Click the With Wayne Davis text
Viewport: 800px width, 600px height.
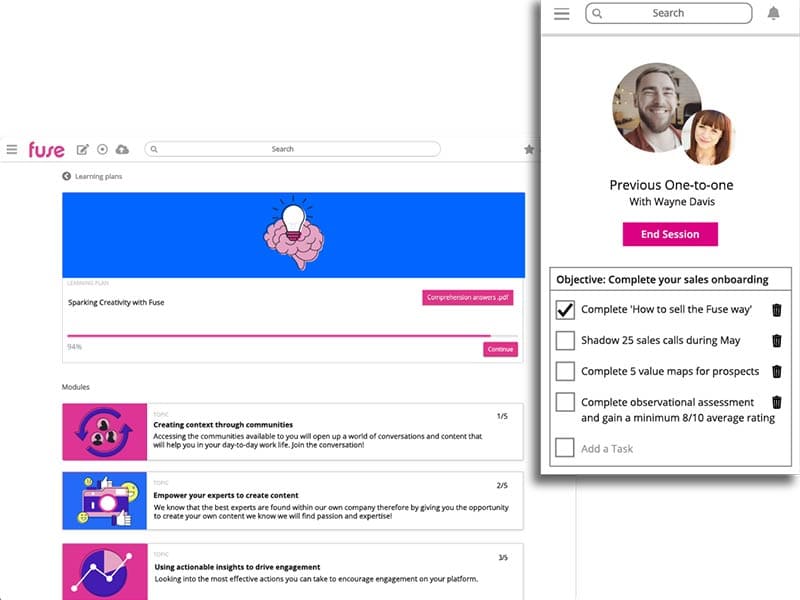(671, 202)
